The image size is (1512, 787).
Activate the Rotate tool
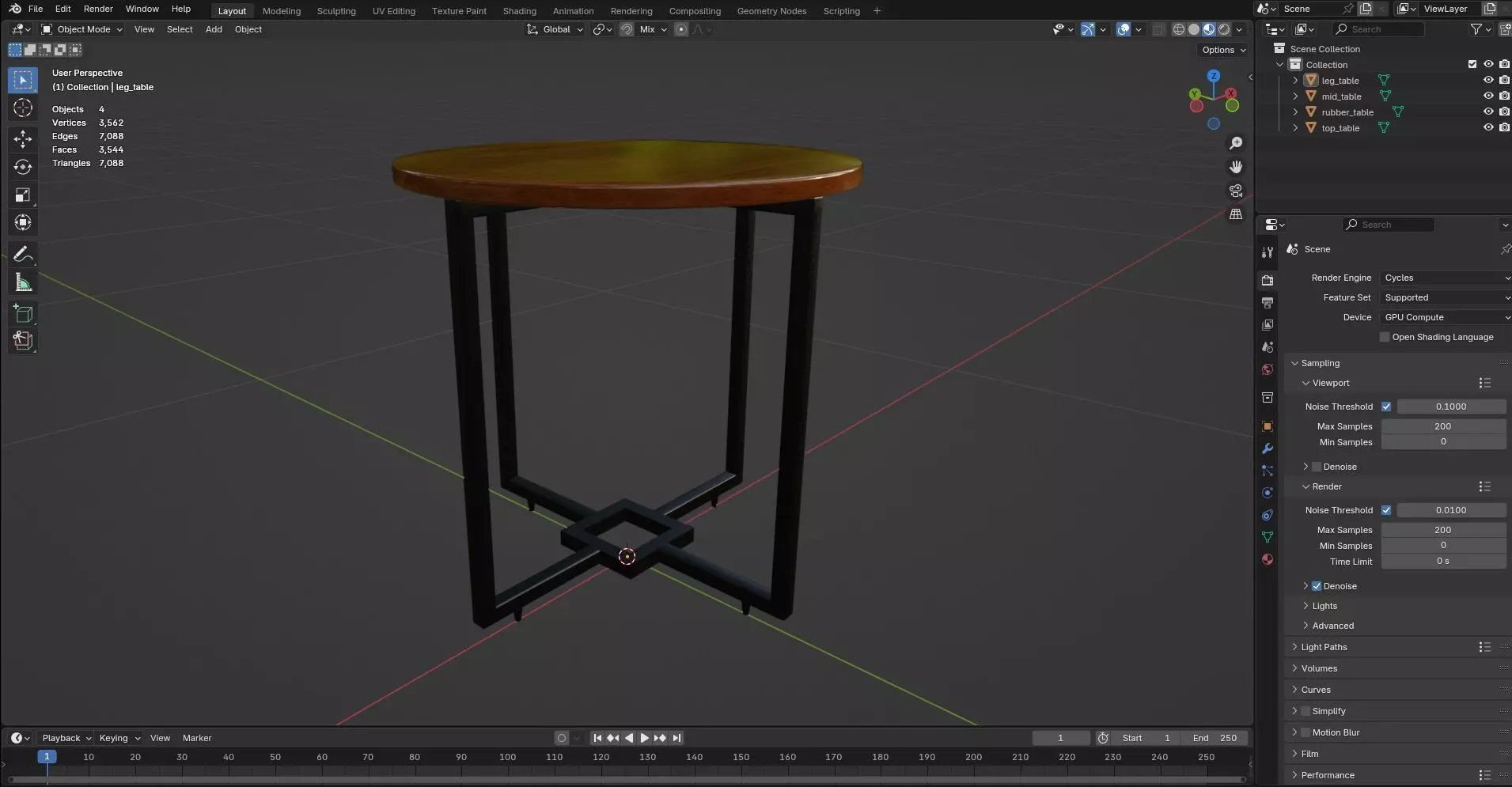[x=23, y=167]
